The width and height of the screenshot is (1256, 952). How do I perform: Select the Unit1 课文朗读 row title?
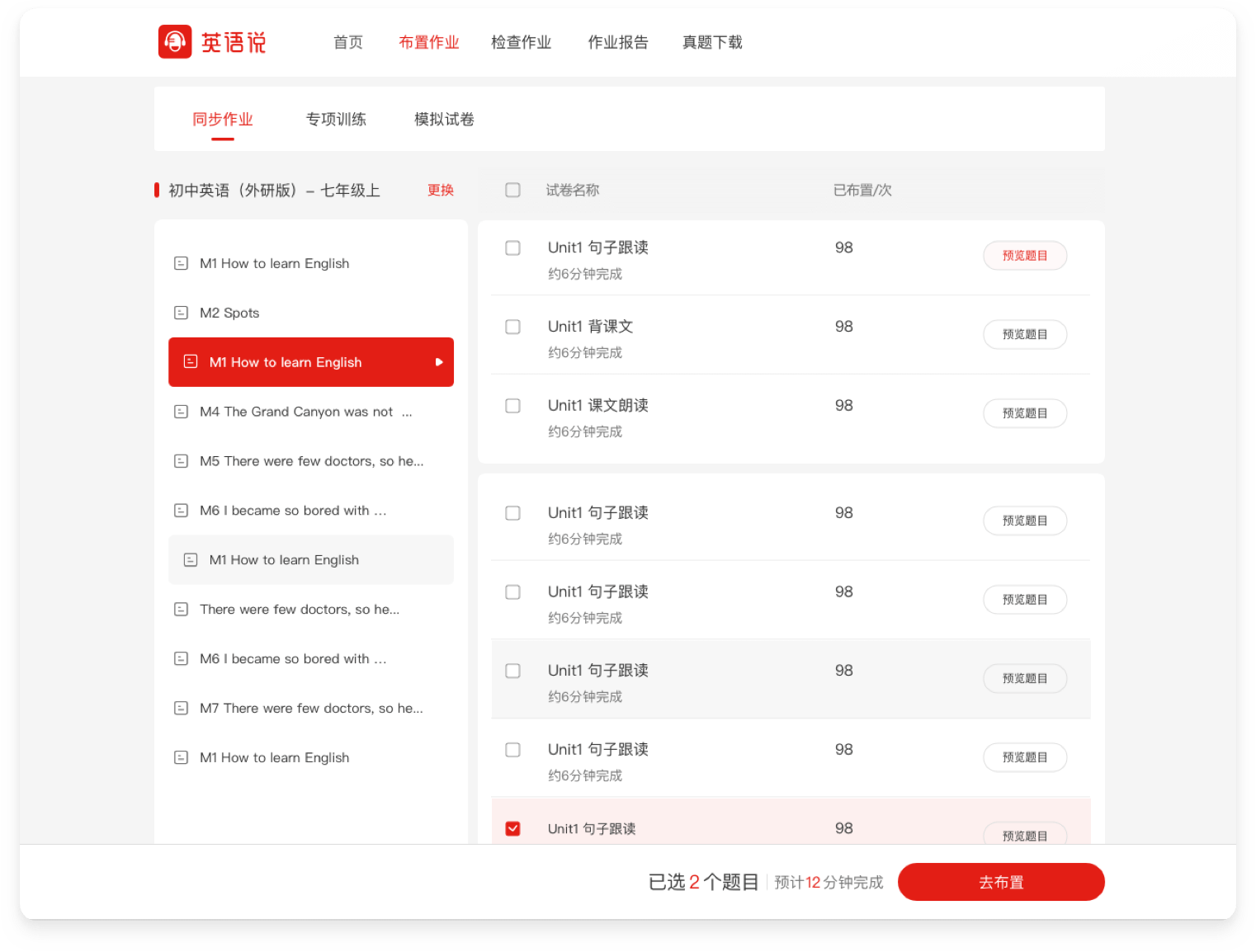coord(598,406)
